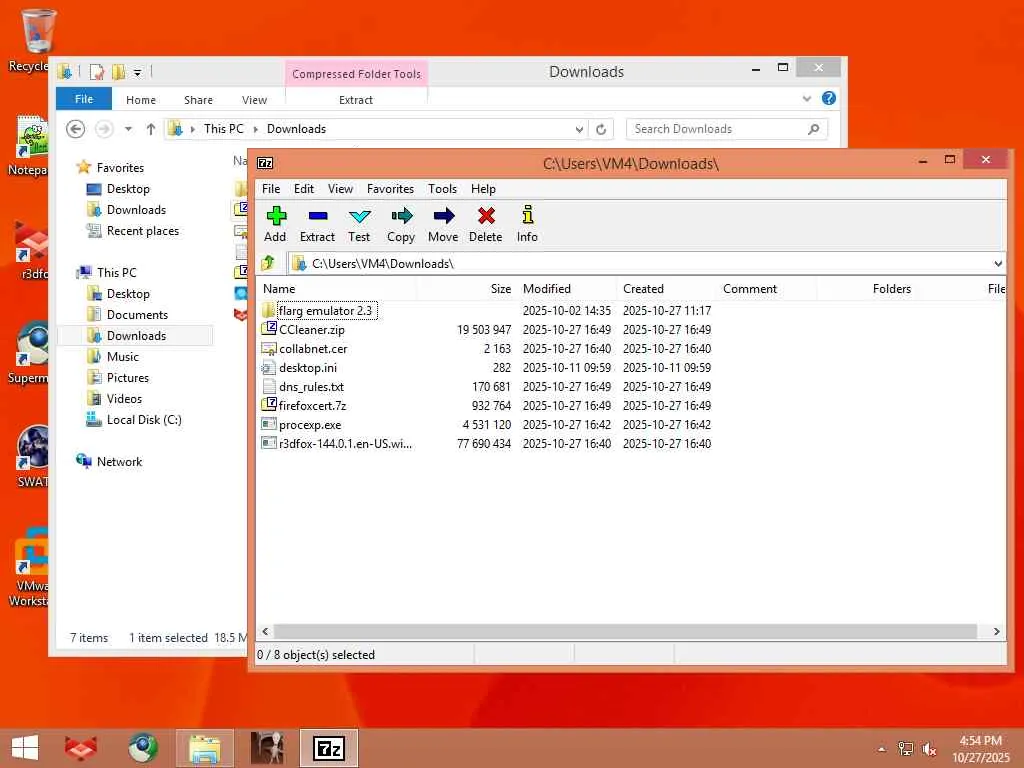Screen dimensions: 1024x768
Task: Click the 7-Zip taskbar button
Action: click(329, 748)
